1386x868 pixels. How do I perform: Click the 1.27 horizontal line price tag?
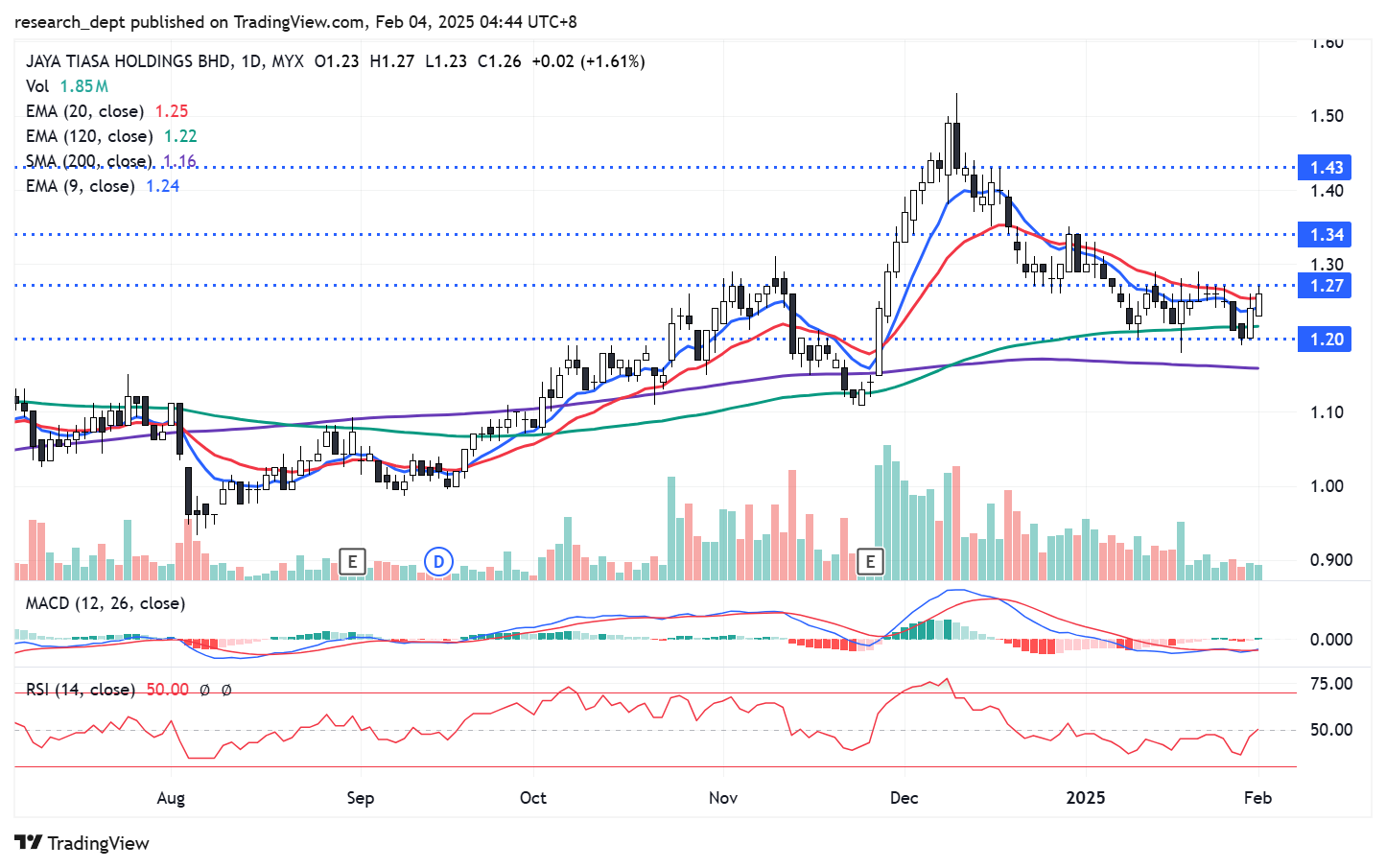(x=1325, y=286)
